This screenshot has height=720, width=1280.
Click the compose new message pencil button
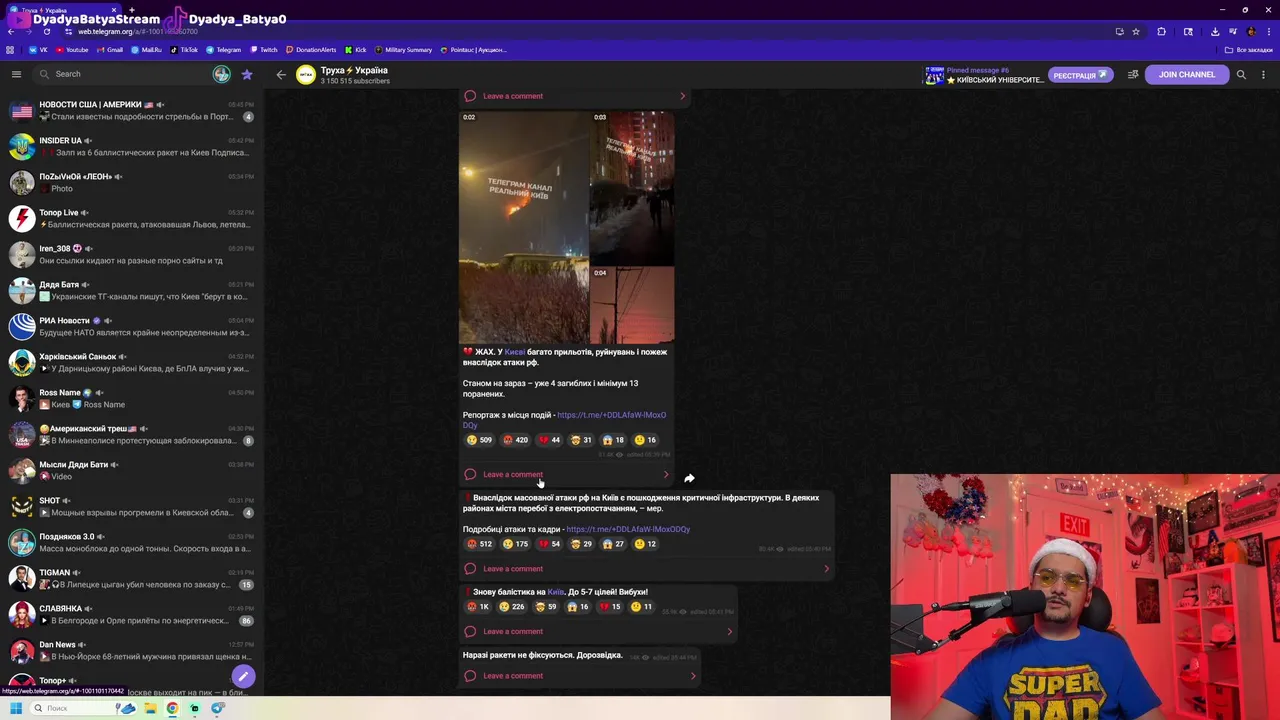click(x=243, y=676)
